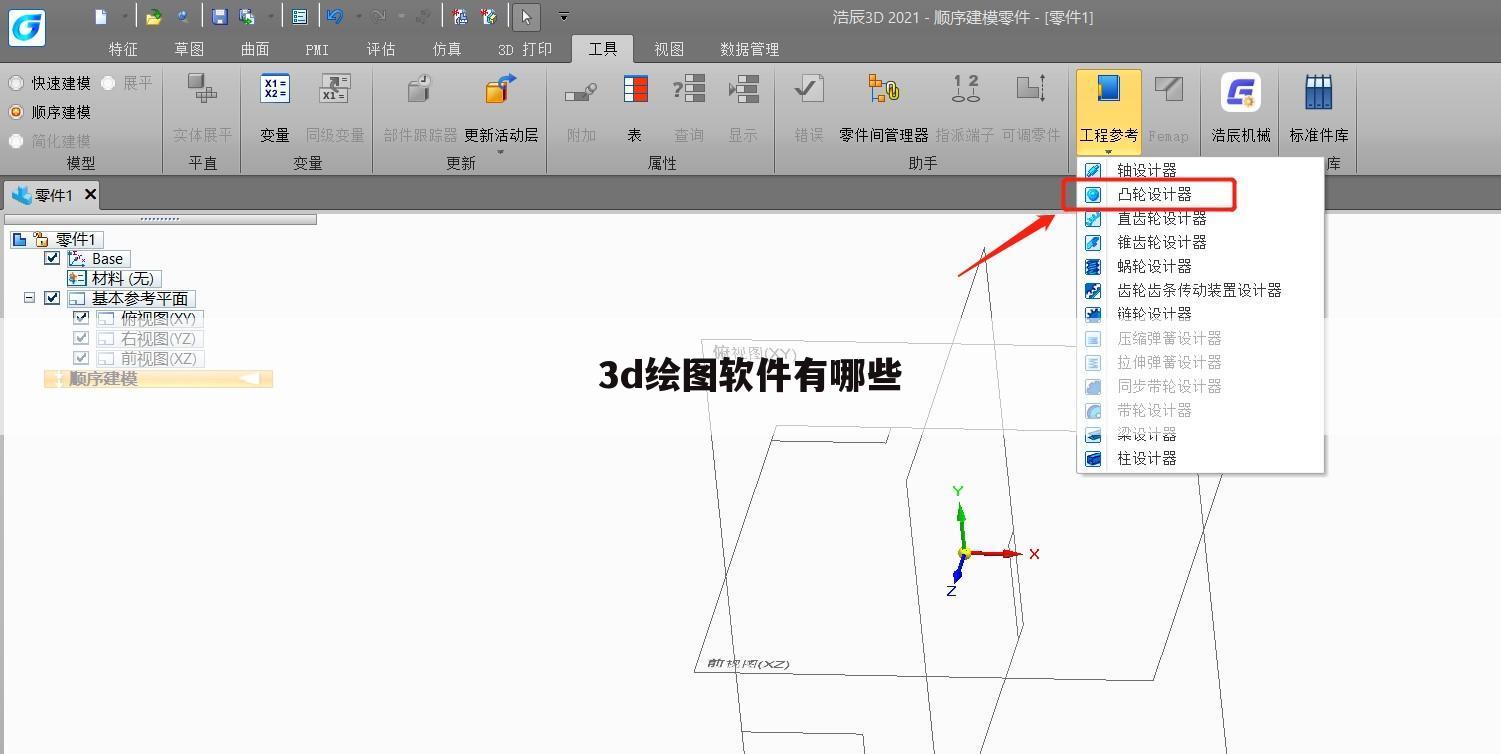The width and height of the screenshot is (1501, 754).
Task: Open the customize quick access toolbar arrow
Action: point(564,17)
